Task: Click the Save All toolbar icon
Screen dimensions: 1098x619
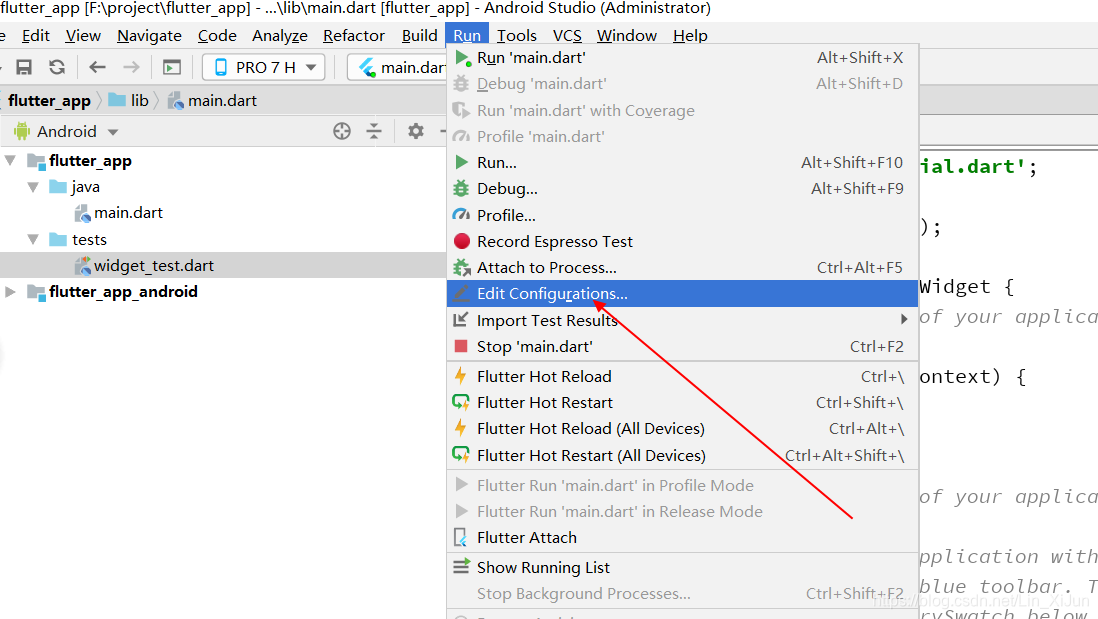Action: click(24, 67)
